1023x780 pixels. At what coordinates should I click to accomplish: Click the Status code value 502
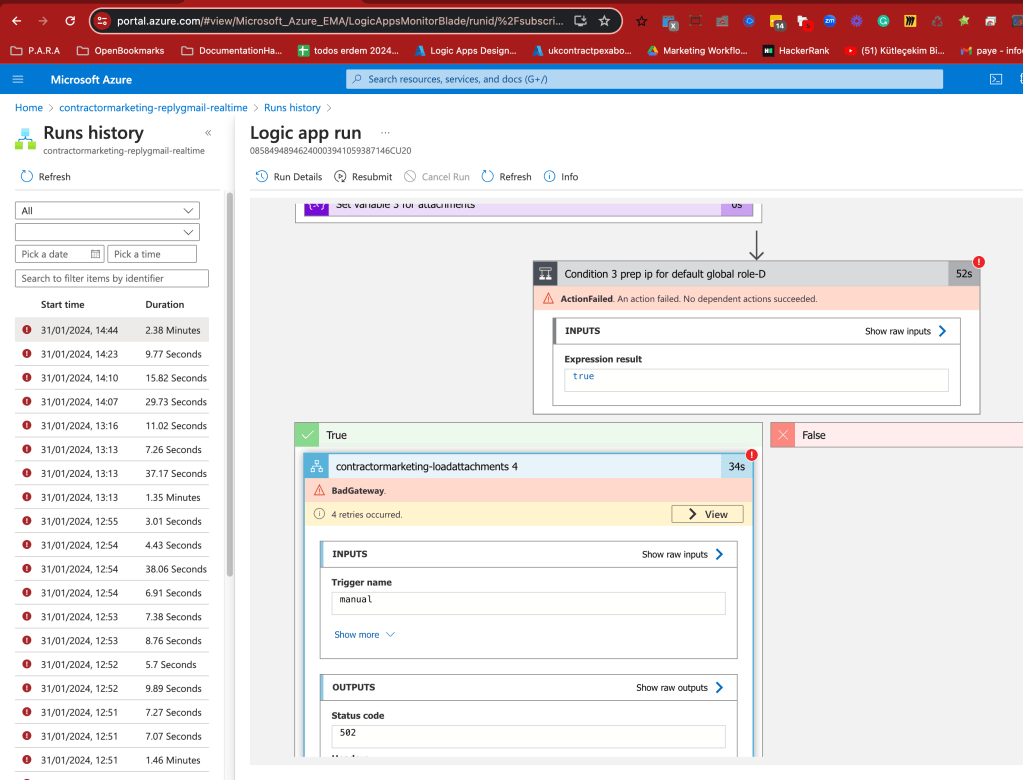click(528, 736)
